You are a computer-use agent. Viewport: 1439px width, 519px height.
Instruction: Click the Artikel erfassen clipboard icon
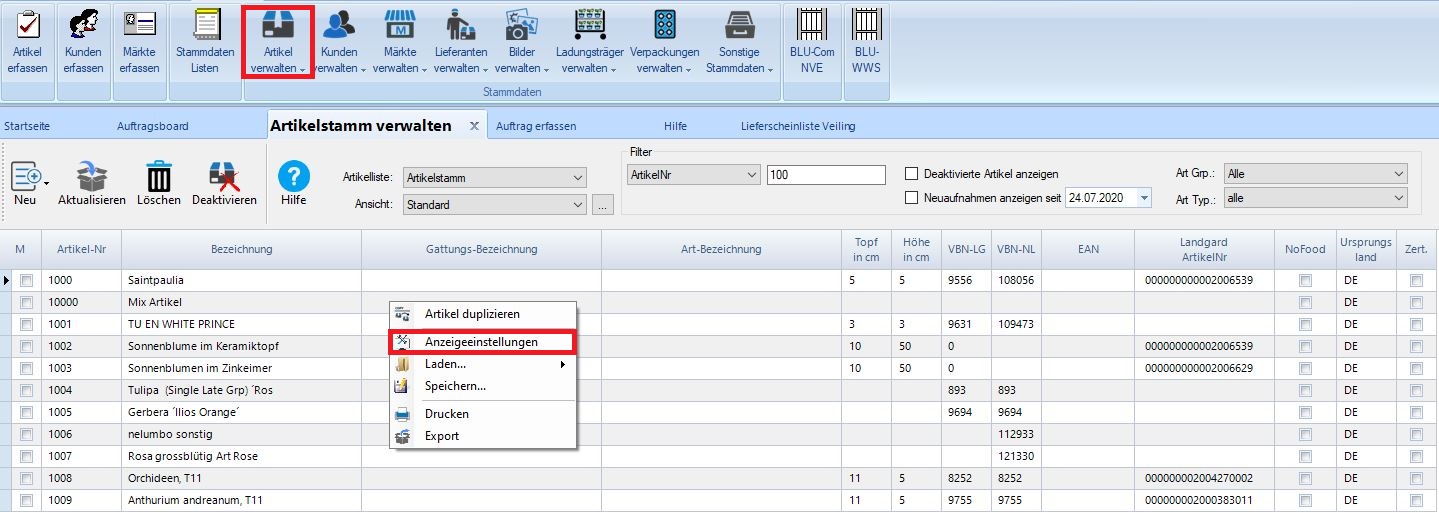28,25
